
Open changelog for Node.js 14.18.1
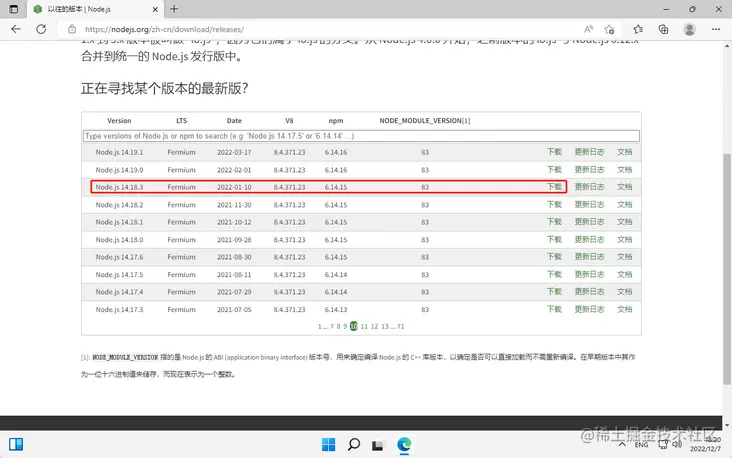(x=589, y=222)
